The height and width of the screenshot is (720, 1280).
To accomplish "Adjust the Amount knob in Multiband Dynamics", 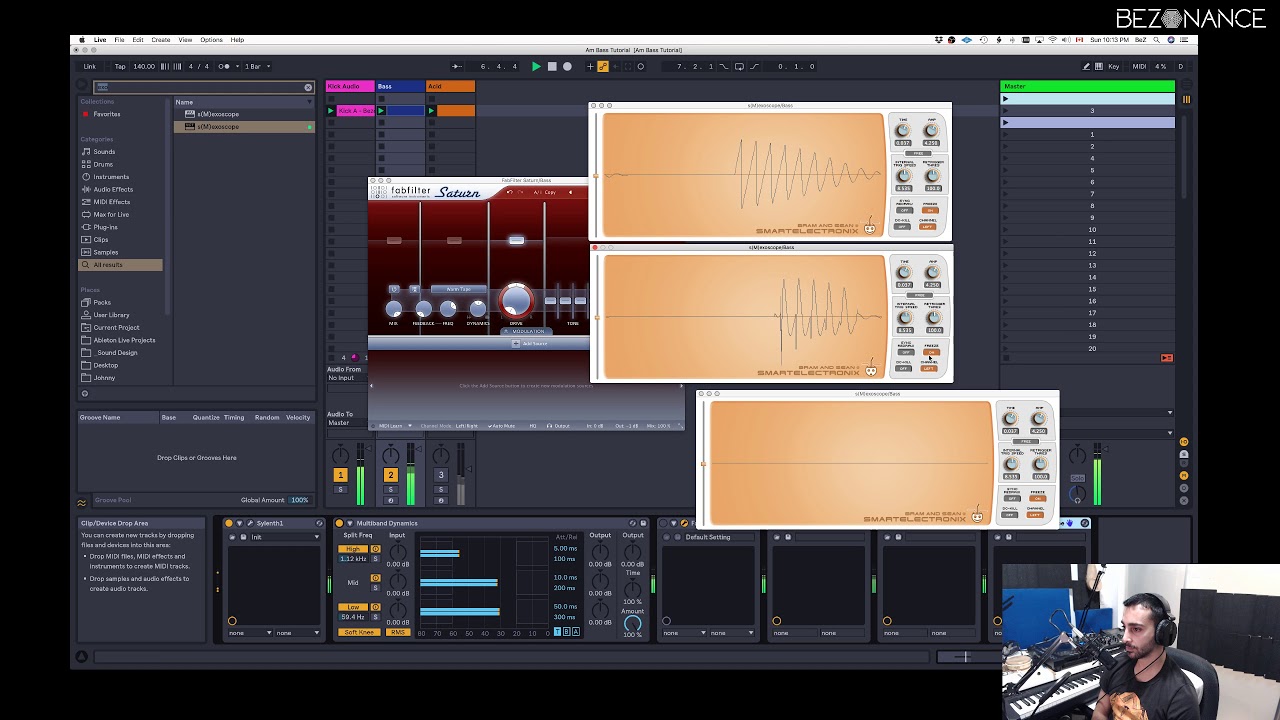I will 633,624.
